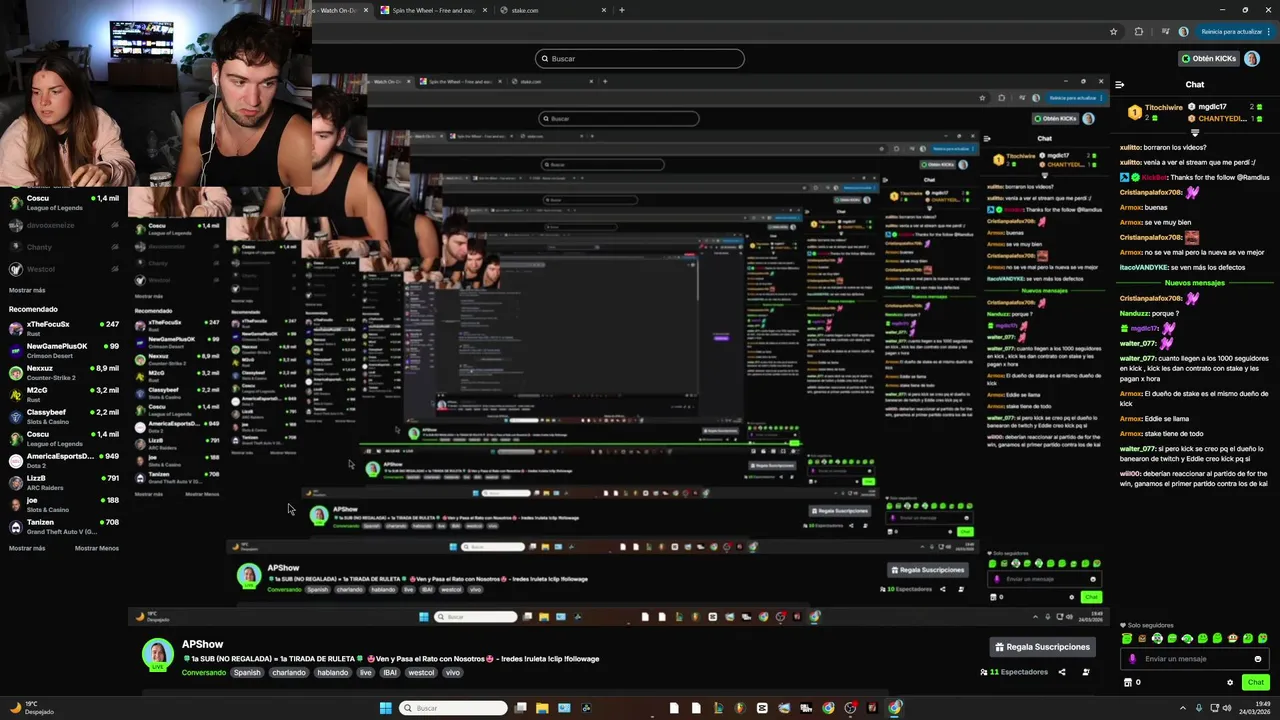Open Chrome extensions puzzle icon
The width and height of the screenshot is (1280, 720).
tap(1138, 31)
